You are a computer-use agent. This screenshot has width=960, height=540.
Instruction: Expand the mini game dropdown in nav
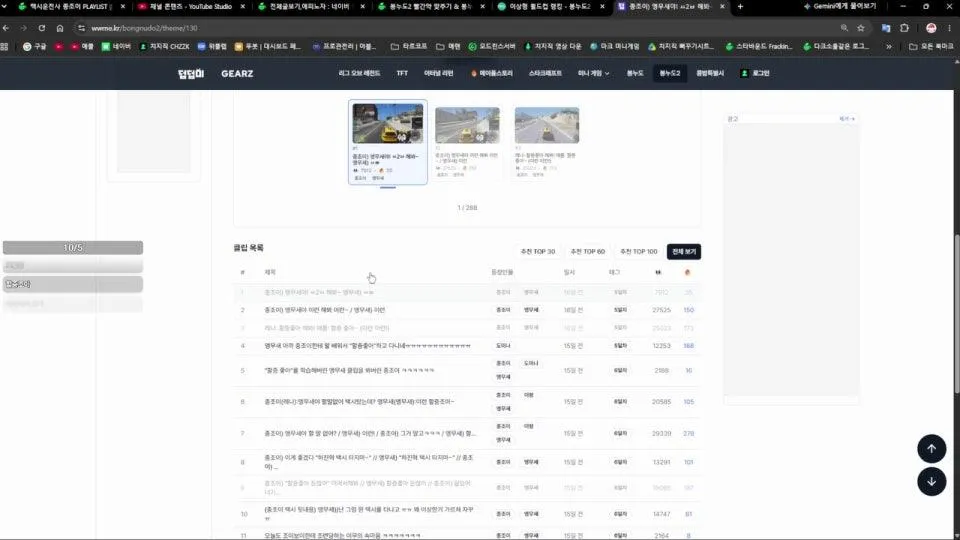[x=593, y=73]
